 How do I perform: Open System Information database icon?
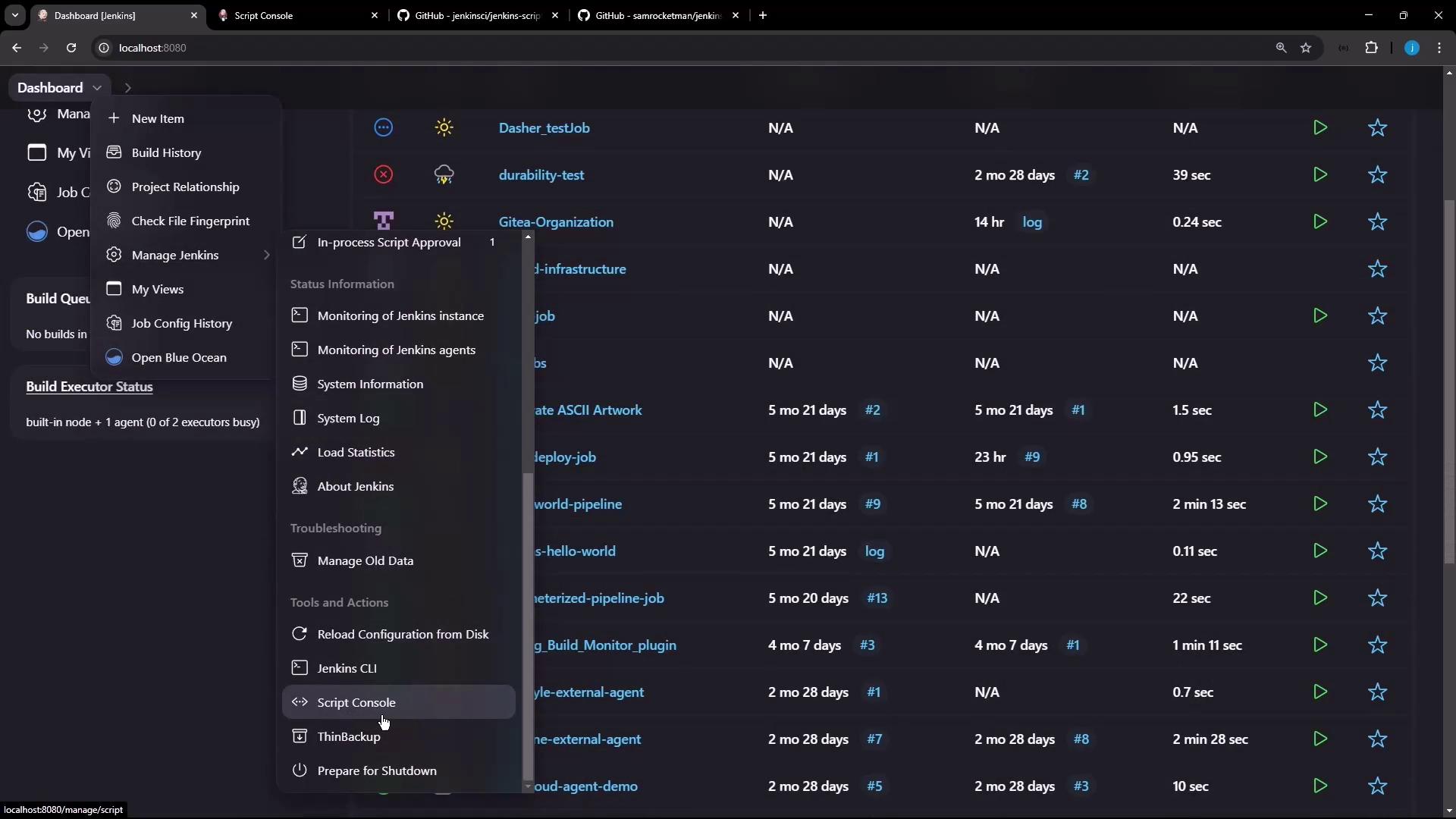coord(300,384)
